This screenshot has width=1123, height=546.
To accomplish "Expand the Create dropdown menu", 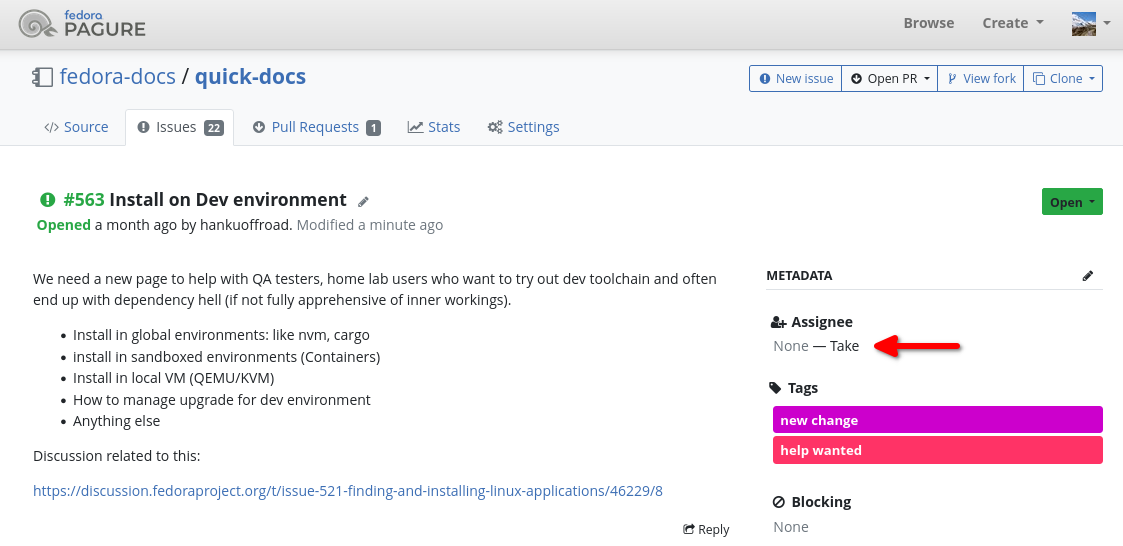I will click(1012, 23).
